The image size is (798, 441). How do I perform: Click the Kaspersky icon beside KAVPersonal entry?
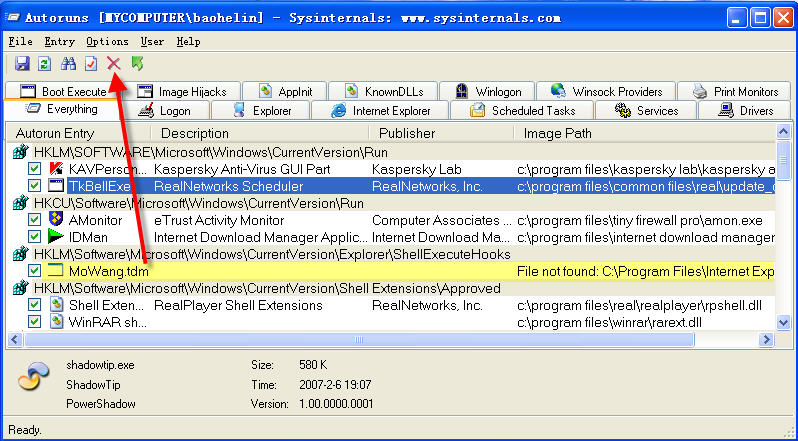56,169
